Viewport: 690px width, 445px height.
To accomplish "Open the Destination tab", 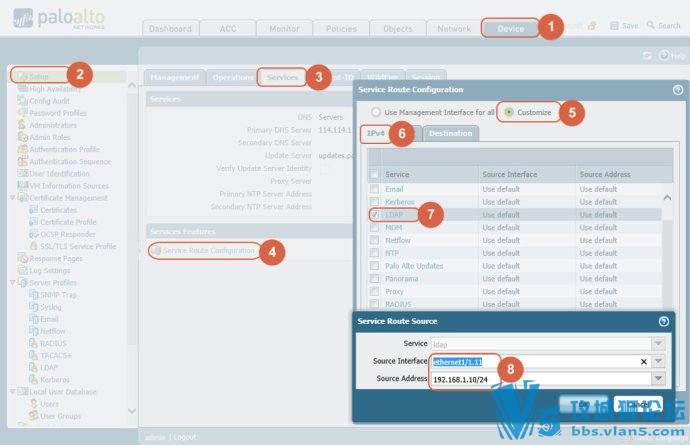I will click(450, 133).
